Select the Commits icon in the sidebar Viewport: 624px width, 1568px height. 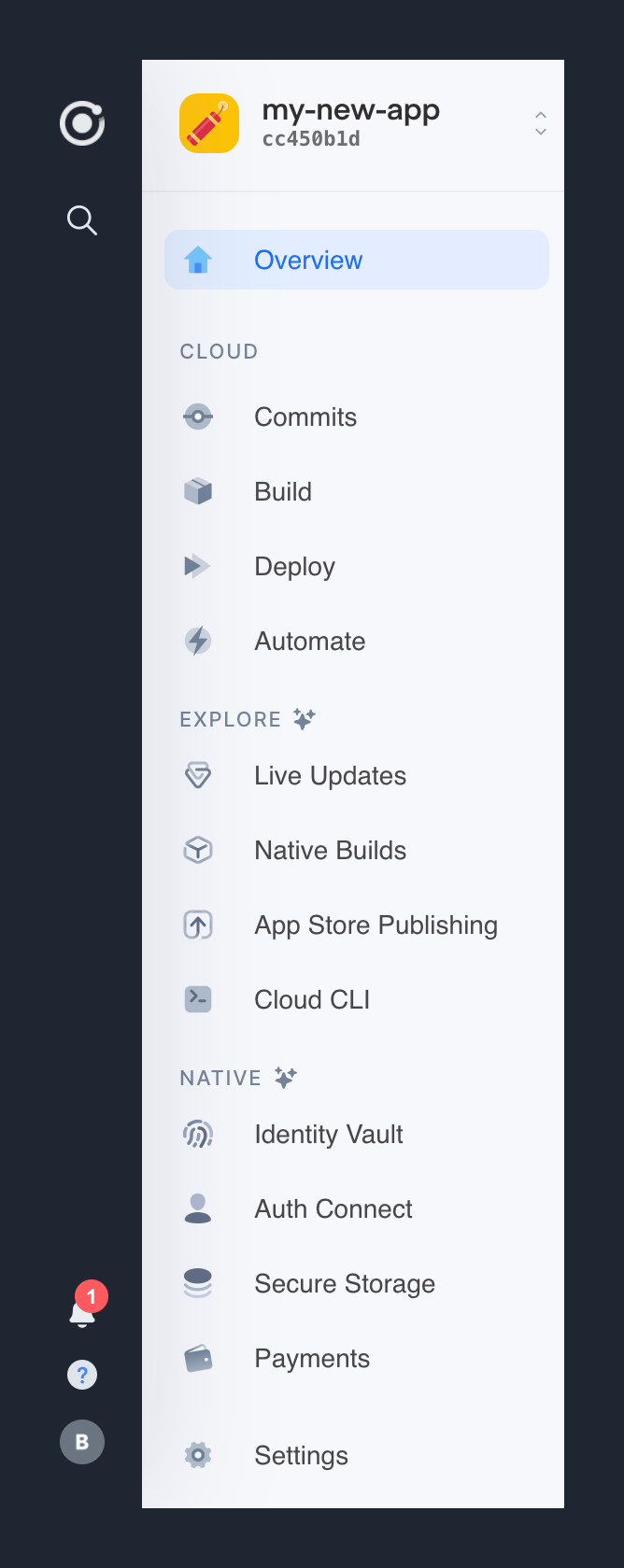(x=198, y=417)
